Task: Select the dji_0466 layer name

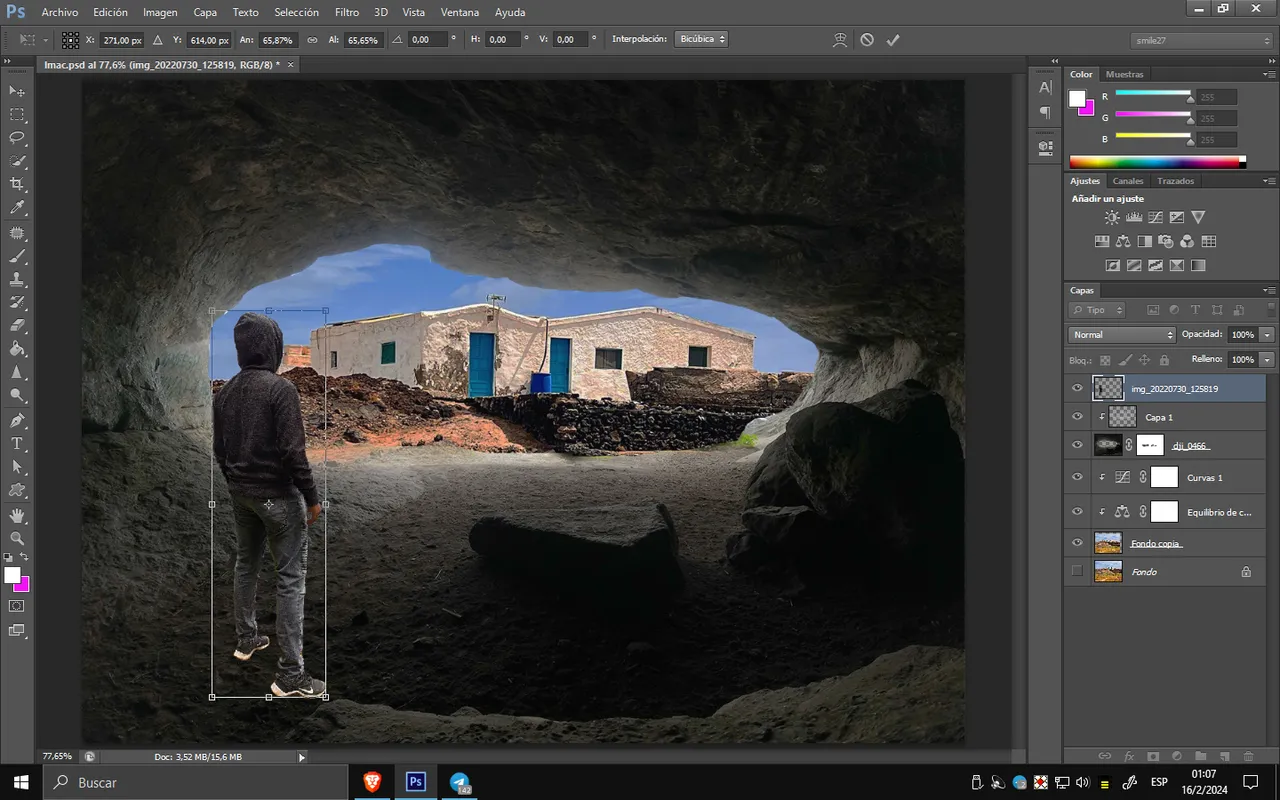Action: 1191,446
